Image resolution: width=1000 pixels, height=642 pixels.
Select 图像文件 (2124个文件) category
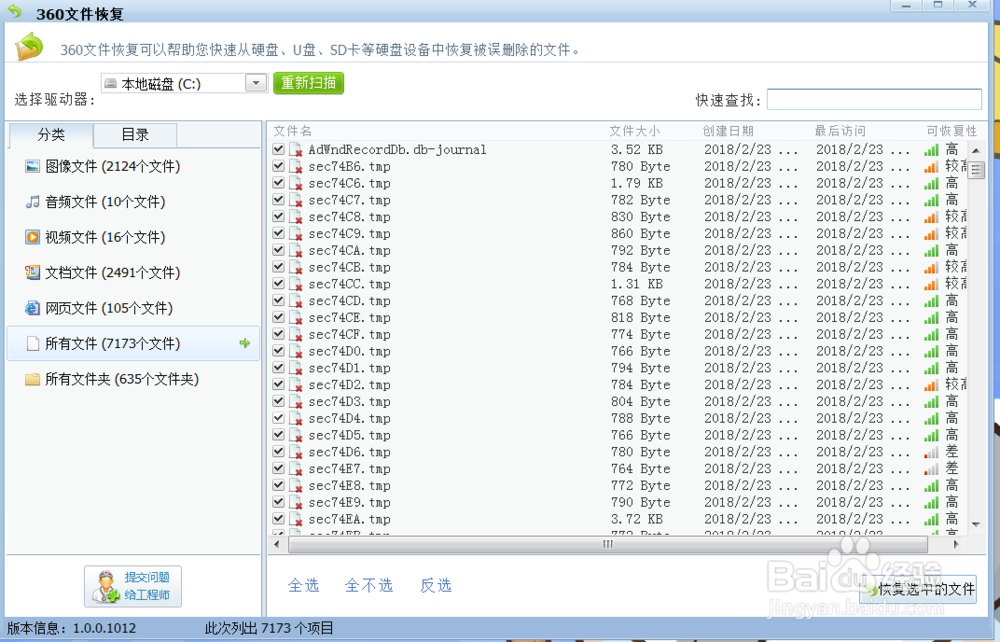(x=133, y=166)
